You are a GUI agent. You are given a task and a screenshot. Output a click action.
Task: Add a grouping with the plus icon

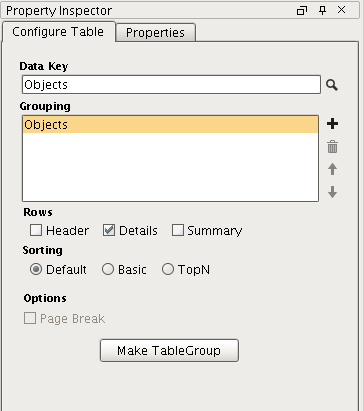click(332, 124)
